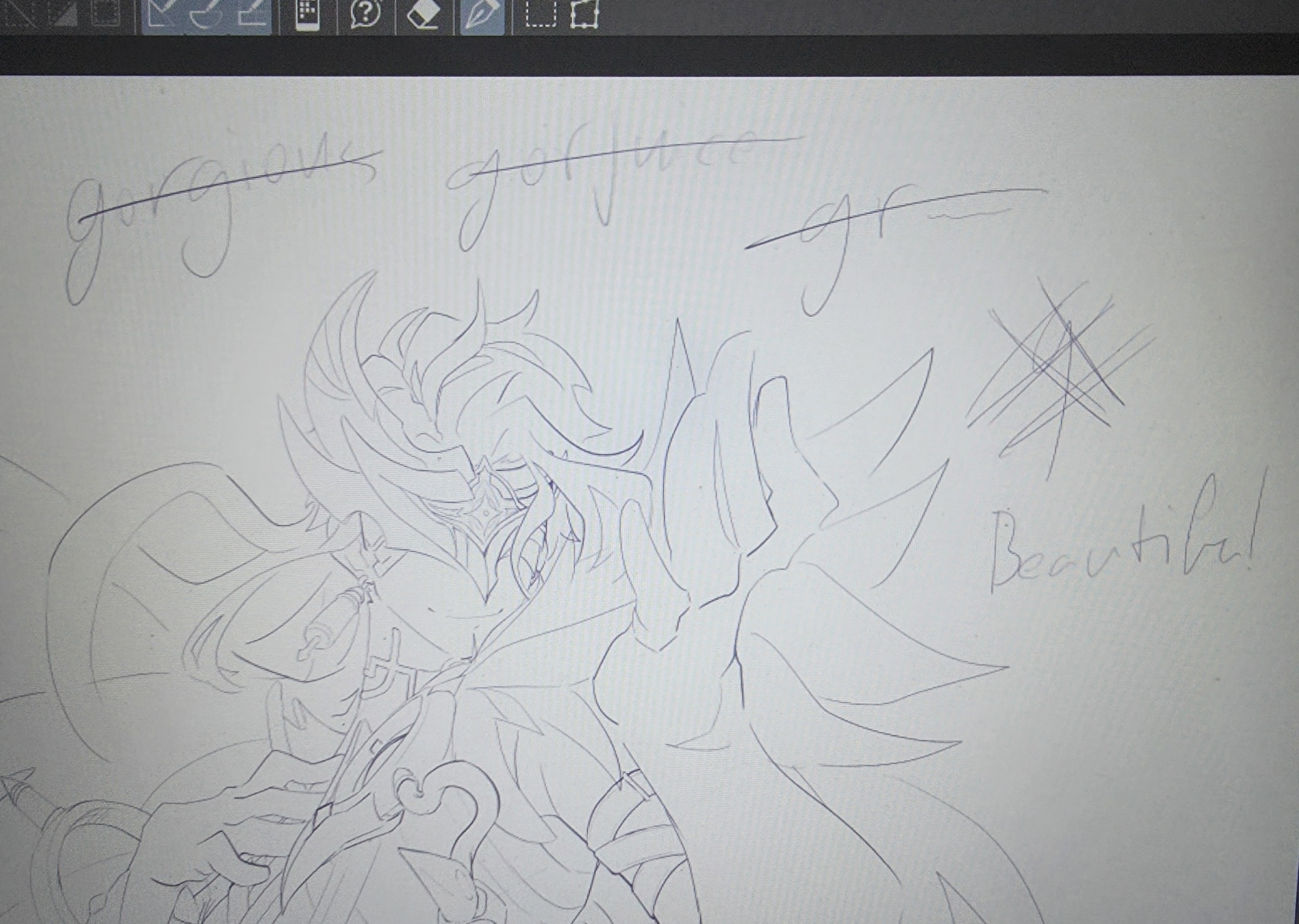Image resolution: width=1299 pixels, height=924 pixels.
Task: Click the dark empty bar above canvas
Action: 649,55
